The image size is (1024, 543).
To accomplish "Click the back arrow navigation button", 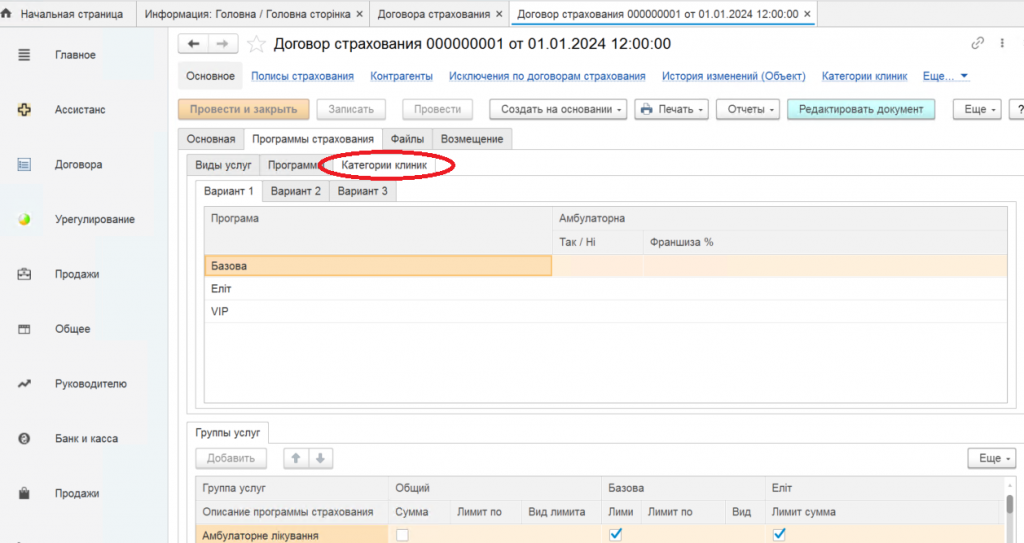I will click(x=193, y=44).
